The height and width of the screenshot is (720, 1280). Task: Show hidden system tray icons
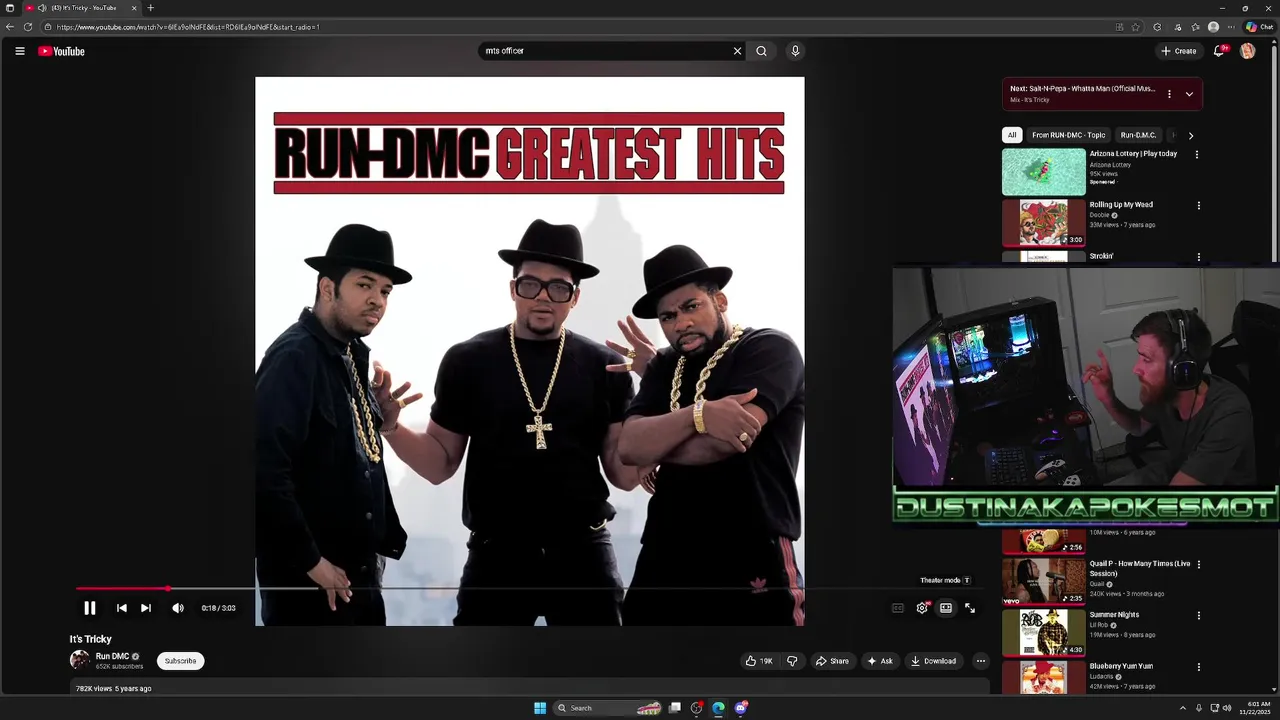pos(1183,708)
